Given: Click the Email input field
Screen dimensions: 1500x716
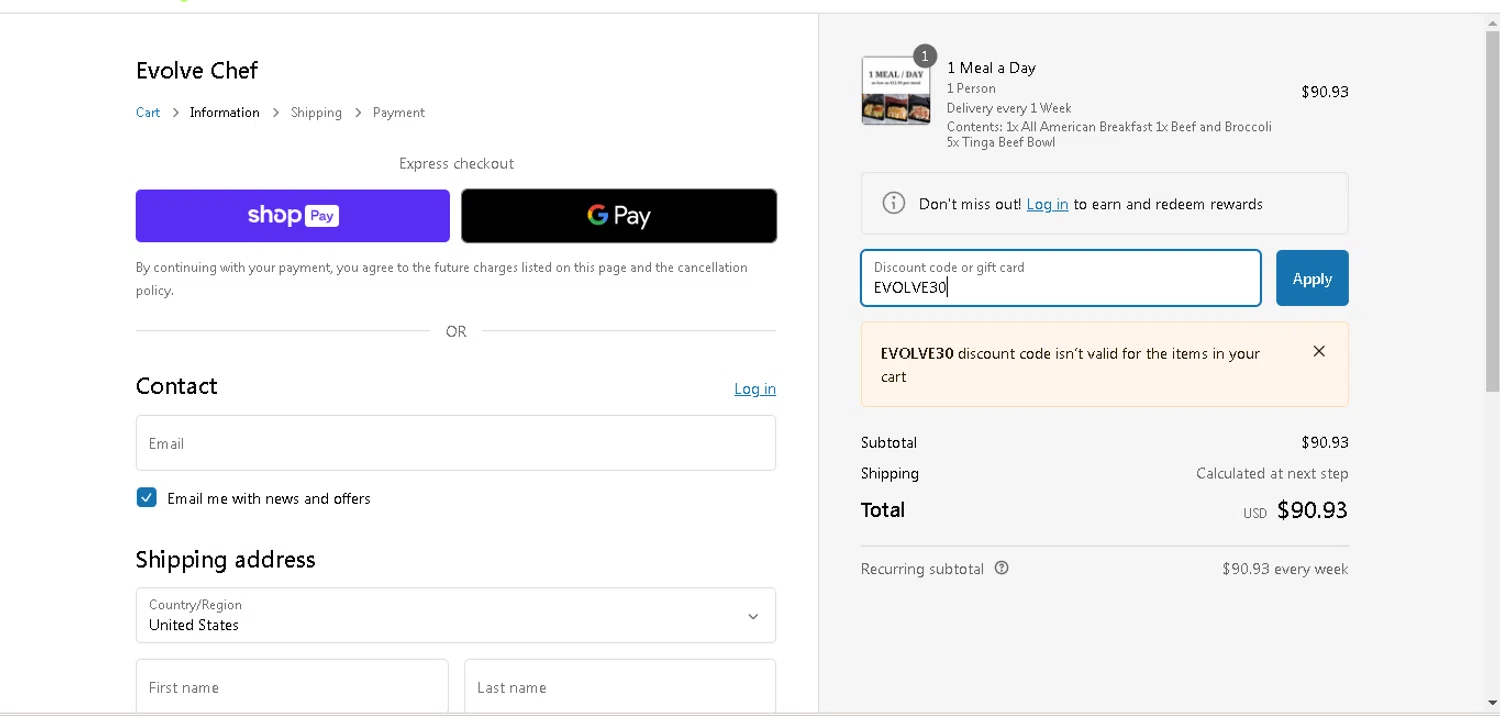Looking at the screenshot, I should (456, 443).
